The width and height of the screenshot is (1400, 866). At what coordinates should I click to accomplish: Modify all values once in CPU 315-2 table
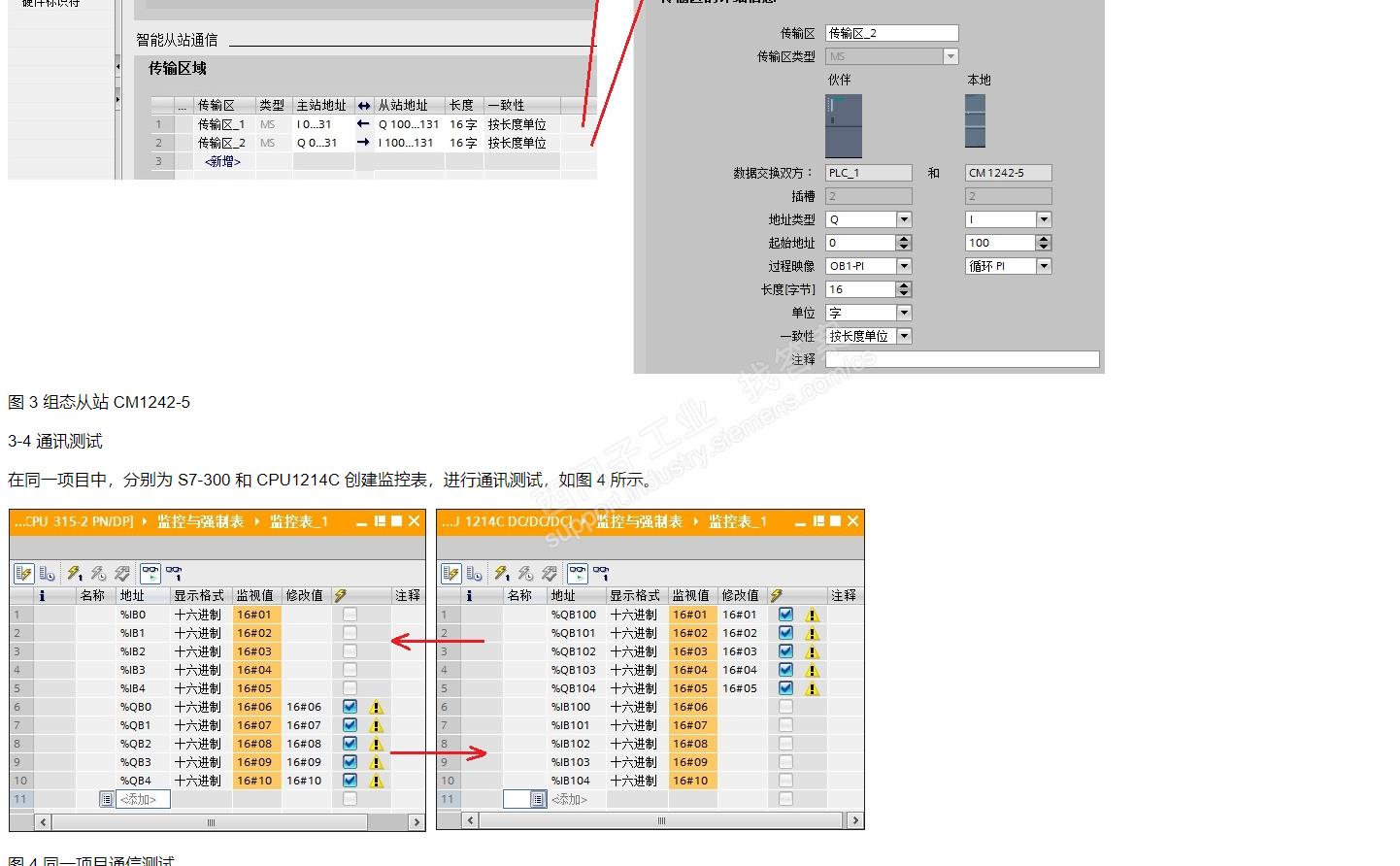[74, 574]
